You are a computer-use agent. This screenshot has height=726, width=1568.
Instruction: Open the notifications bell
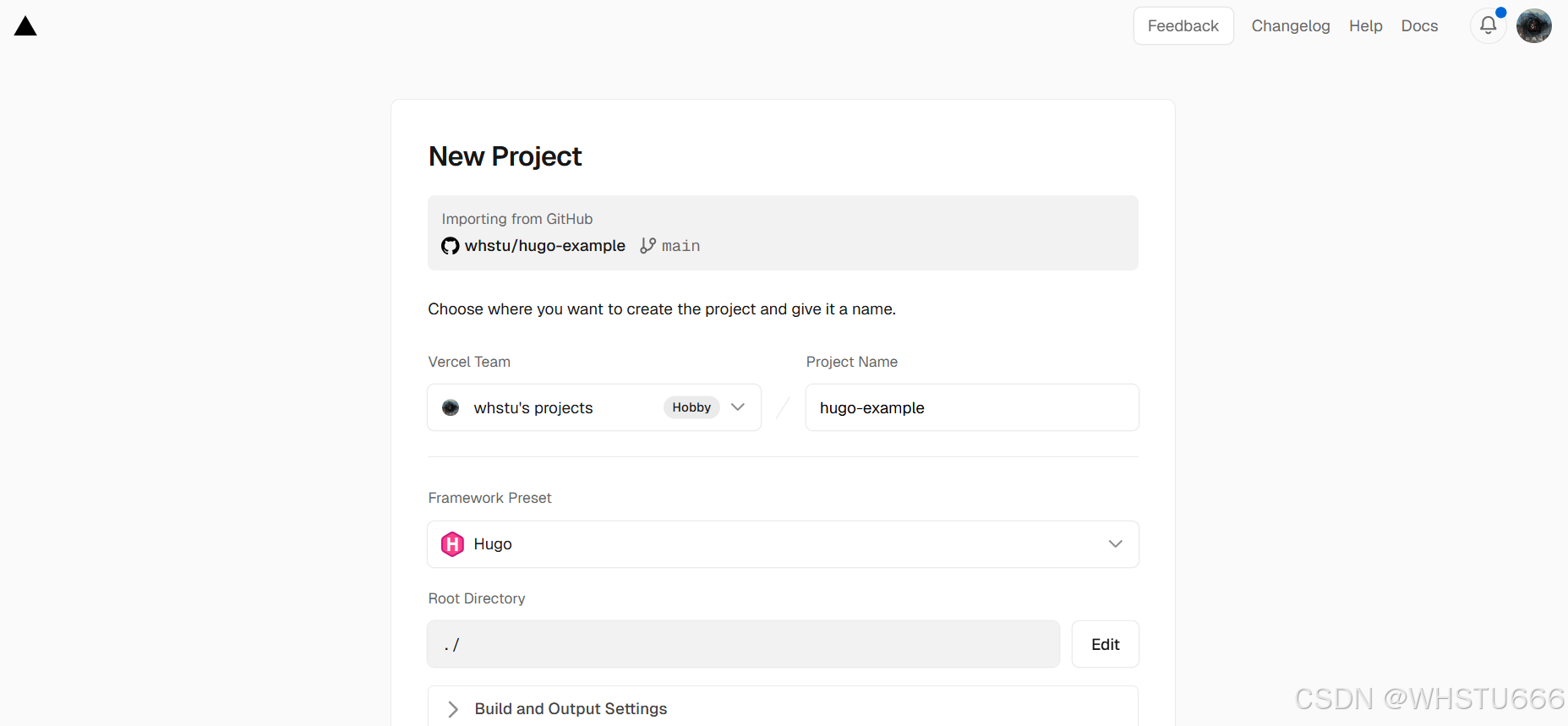[x=1489, y=26]
